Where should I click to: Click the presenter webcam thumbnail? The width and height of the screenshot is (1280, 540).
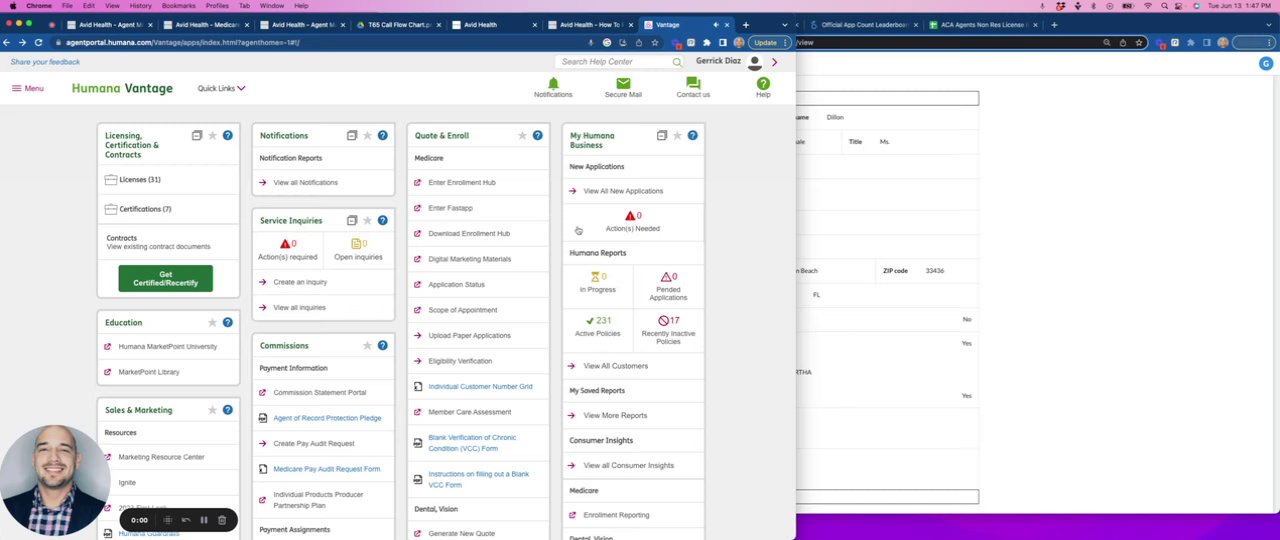click(x=55, y=480)
